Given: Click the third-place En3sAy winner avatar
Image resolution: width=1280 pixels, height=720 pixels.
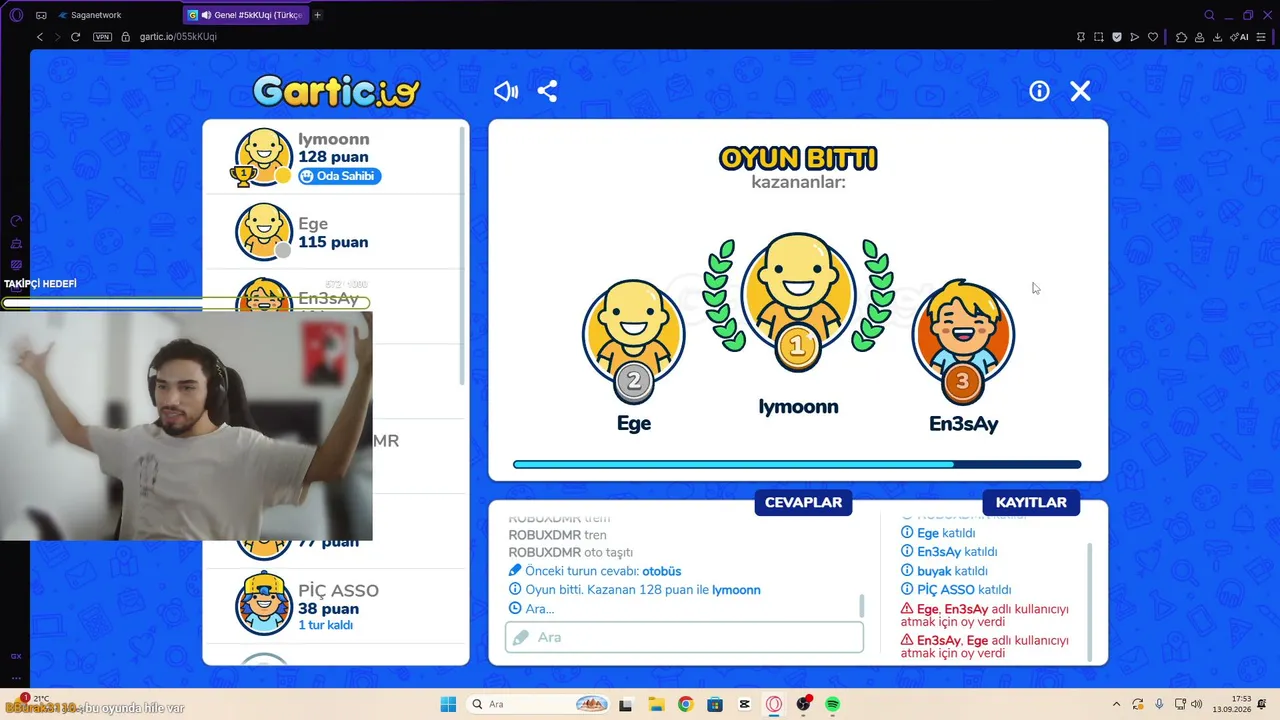Looking at the screenshot, I should [x=963, y=333].
